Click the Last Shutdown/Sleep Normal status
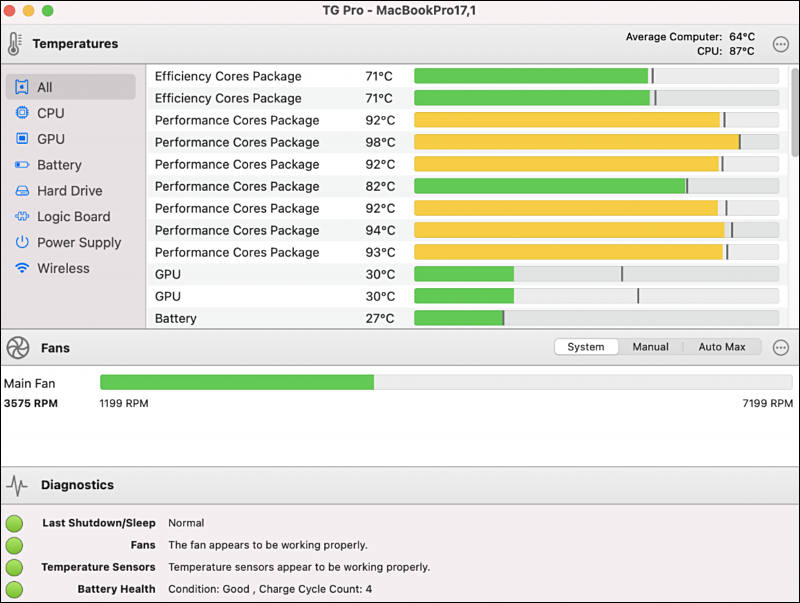Image resolution: width=800 pixels, height=603 pixels. point(186,523)
